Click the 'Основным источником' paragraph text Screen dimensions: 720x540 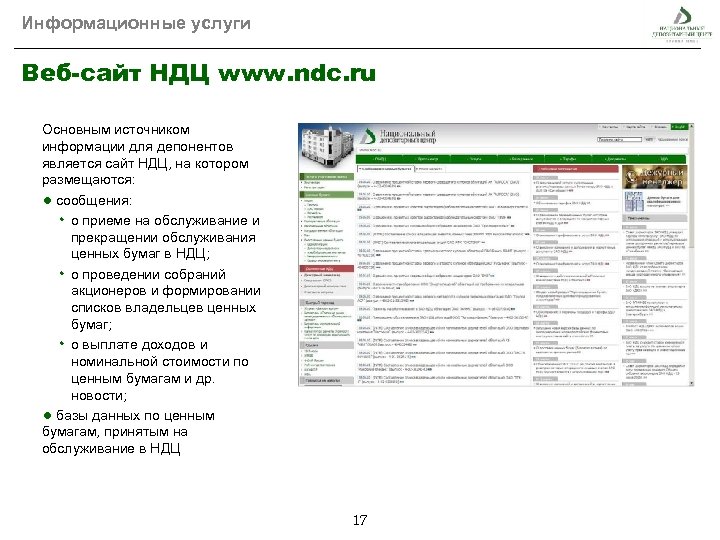coord(116,129)
